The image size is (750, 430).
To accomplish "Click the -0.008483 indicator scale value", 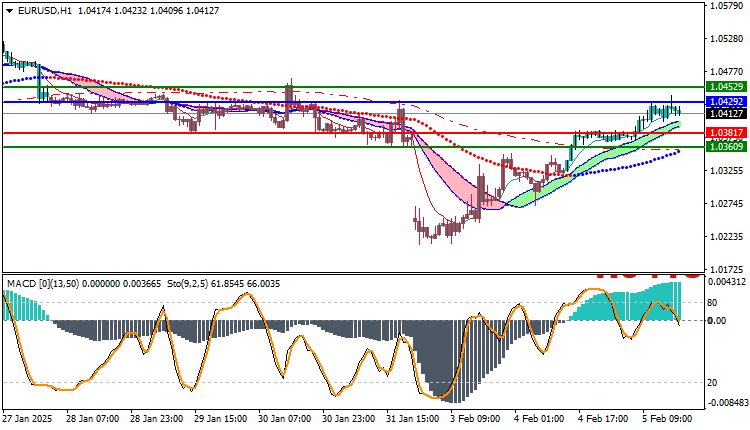I will point(727,403).
